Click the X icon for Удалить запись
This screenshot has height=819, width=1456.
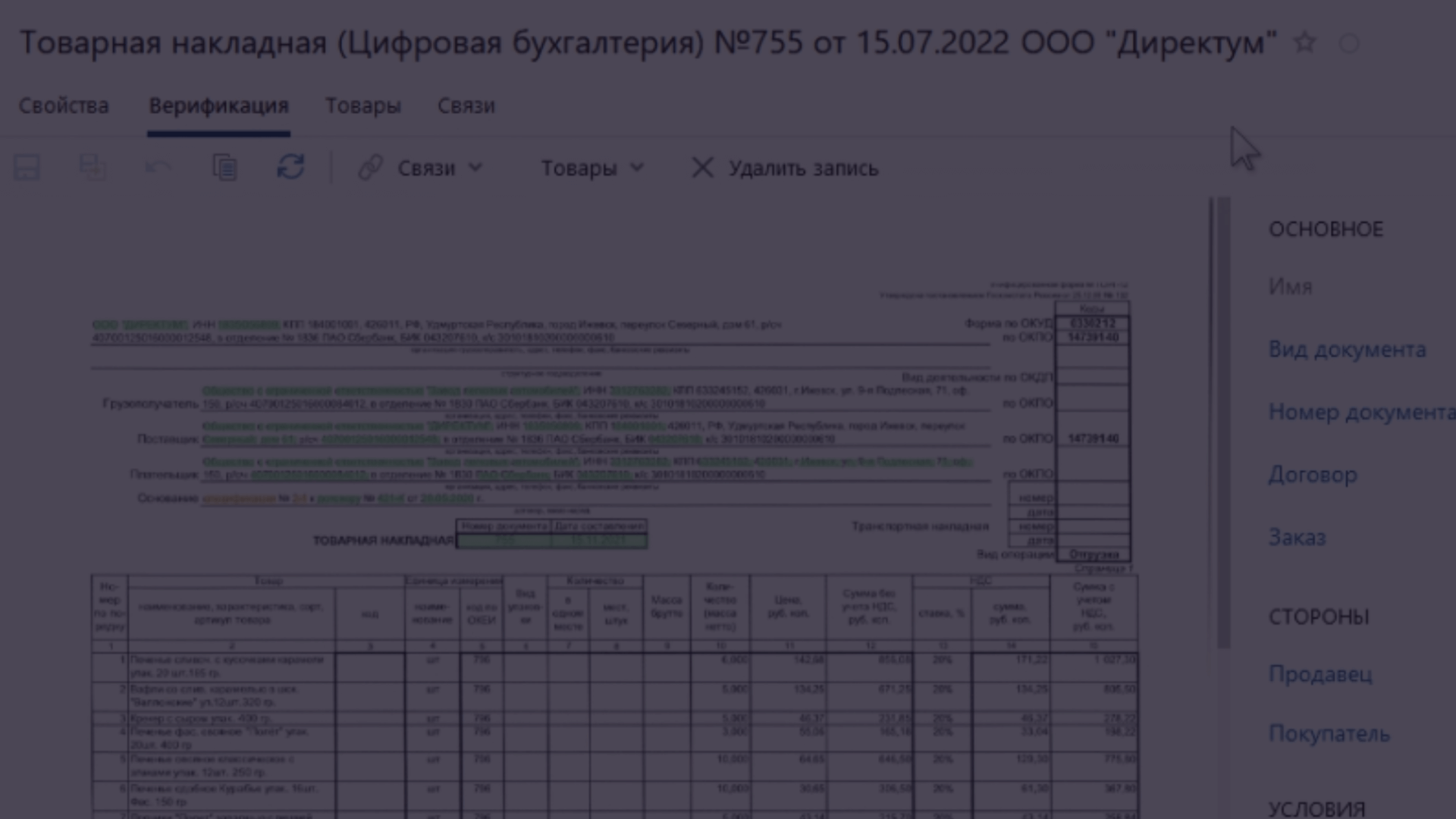click(x=702, y=168)
